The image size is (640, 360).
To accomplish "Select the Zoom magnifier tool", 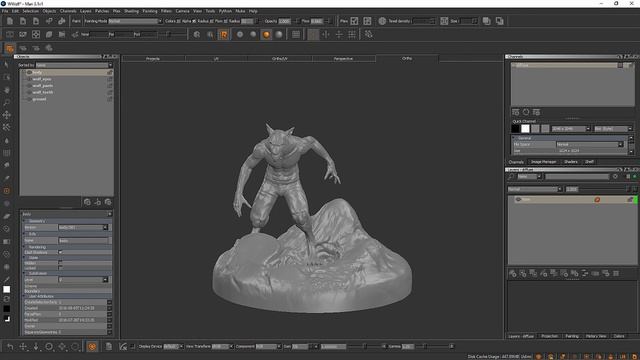I will click(7, 102).
